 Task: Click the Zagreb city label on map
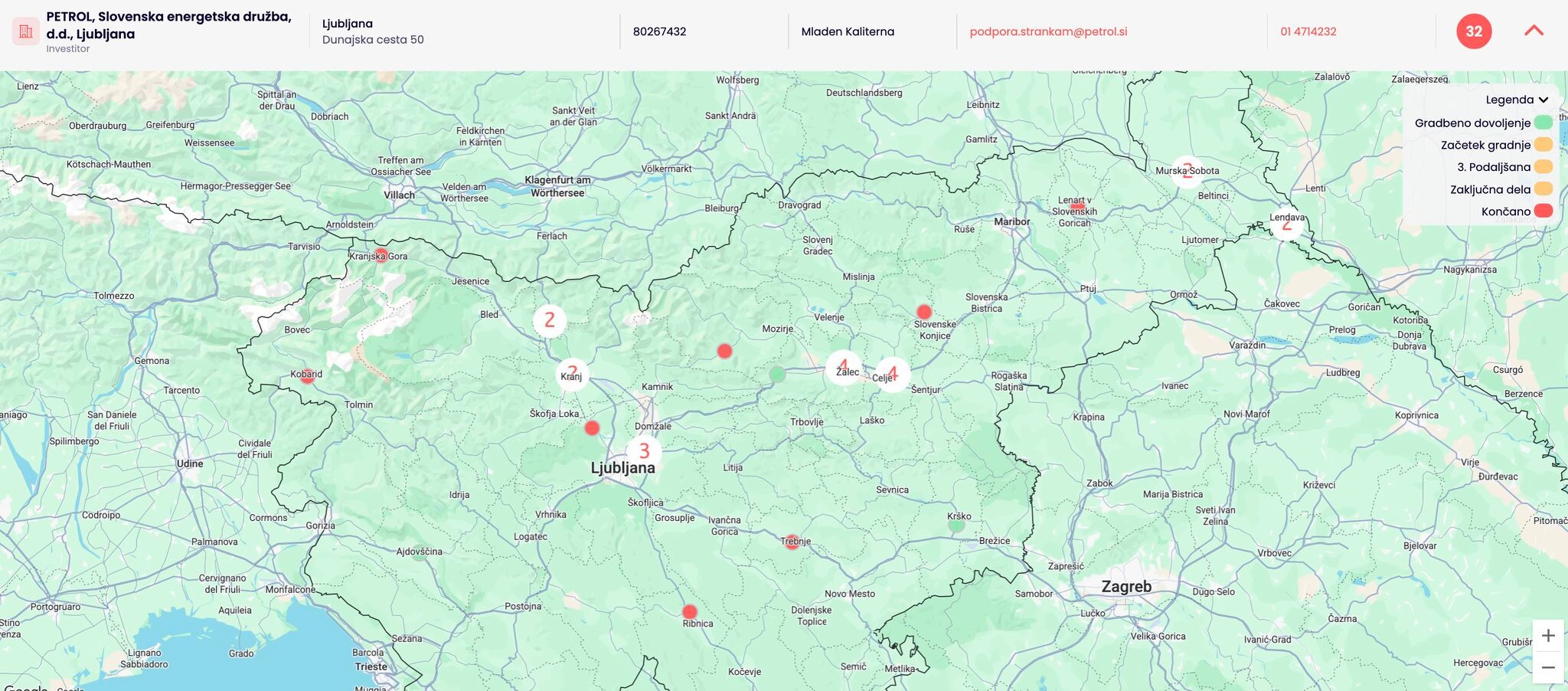1126,587
